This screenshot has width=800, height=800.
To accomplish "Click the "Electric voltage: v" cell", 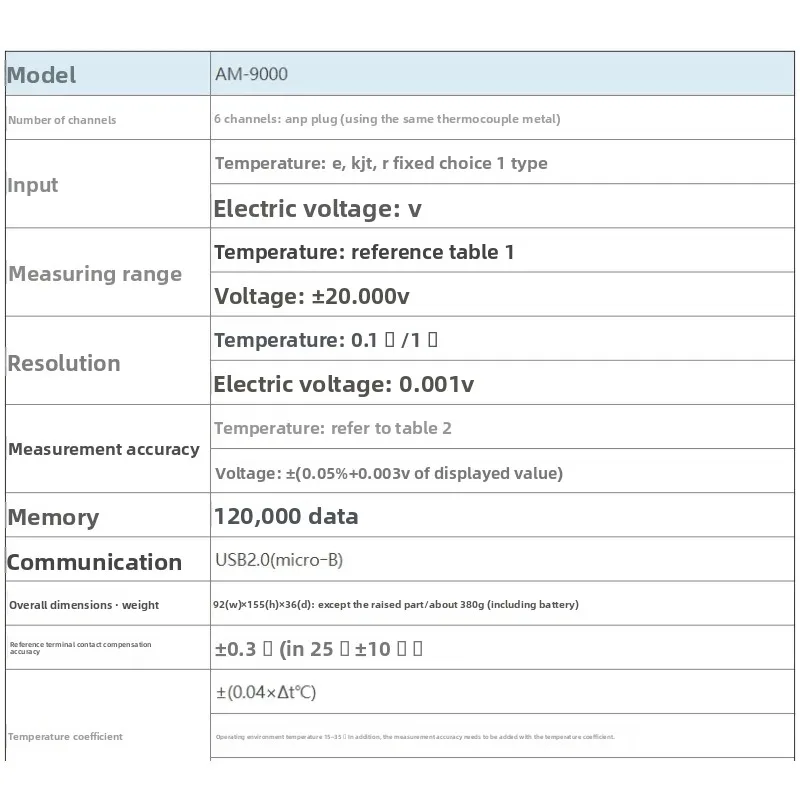I will (x=318, y=208).
